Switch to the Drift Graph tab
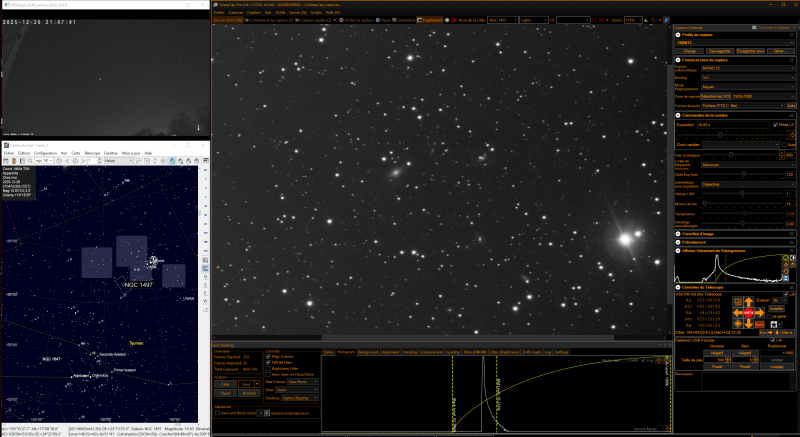 point(532,352)
